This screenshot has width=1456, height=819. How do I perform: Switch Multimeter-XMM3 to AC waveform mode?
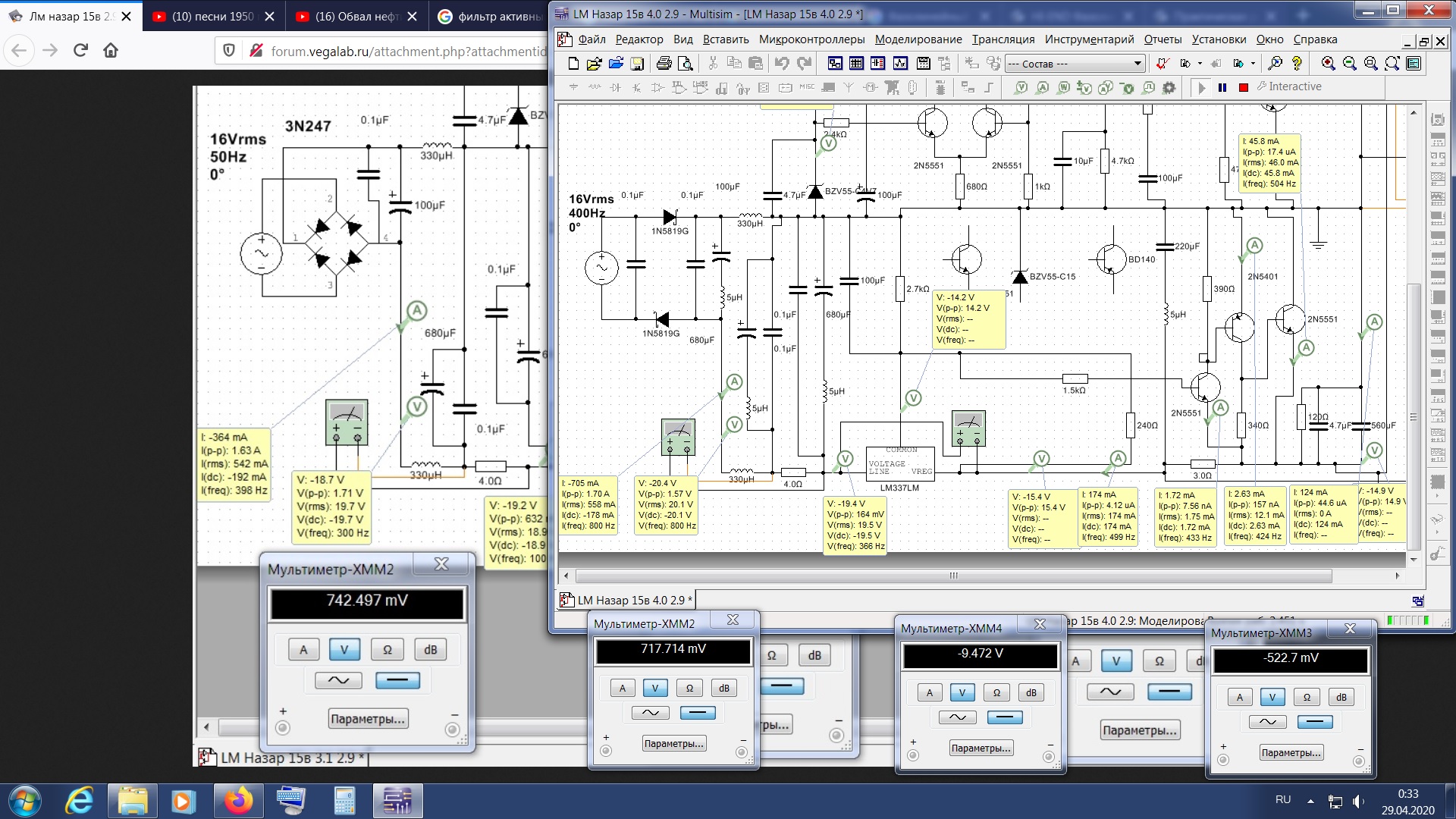(1267, 722)
